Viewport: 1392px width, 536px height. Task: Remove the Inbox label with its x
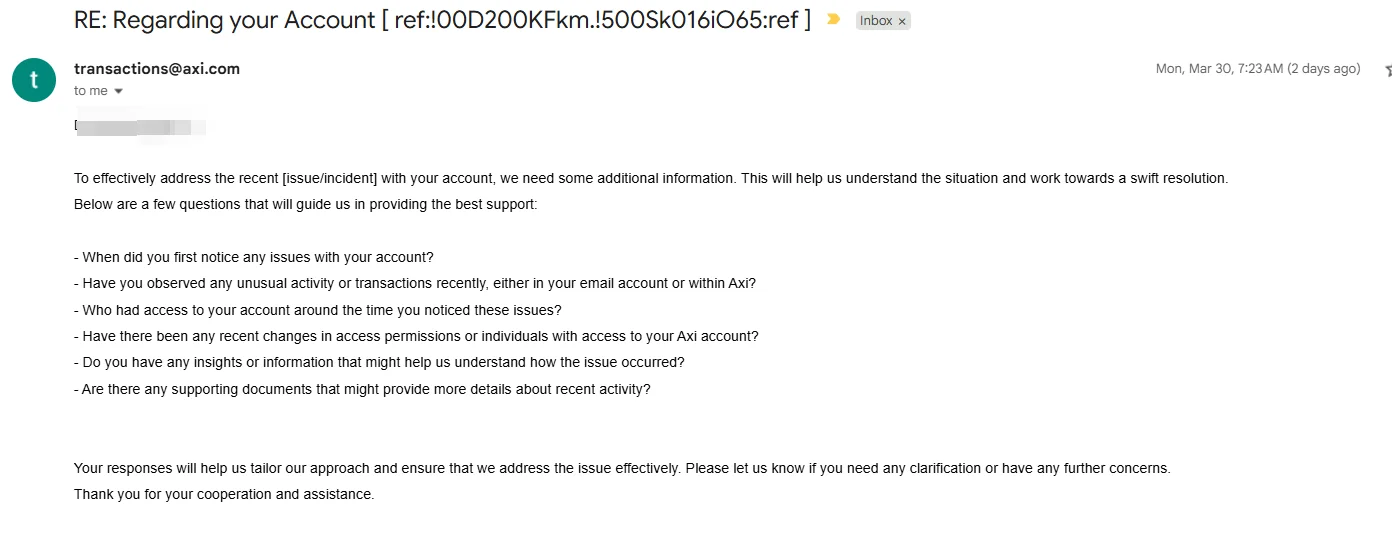pyautogui.click(x=902, y=21)
